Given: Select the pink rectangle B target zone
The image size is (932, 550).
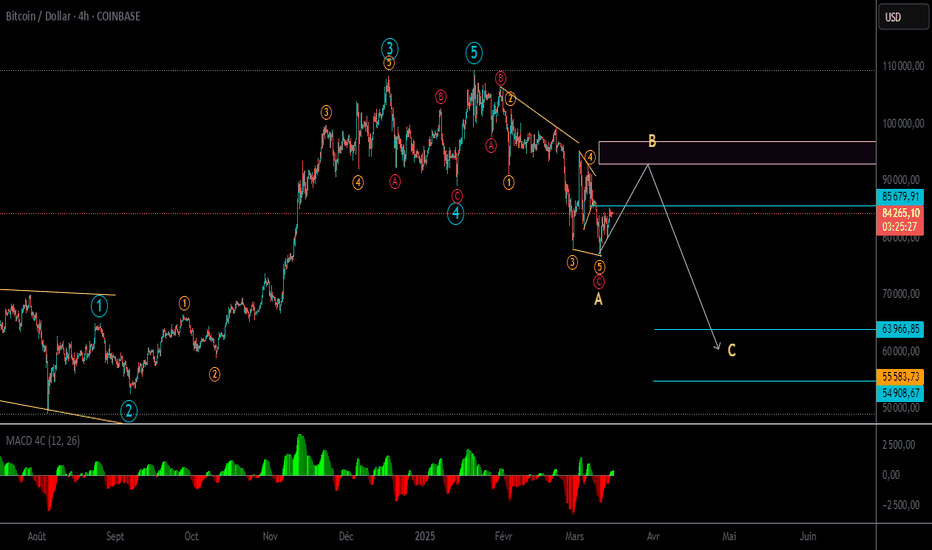Looking at the screenshot, I should point(737,153).
